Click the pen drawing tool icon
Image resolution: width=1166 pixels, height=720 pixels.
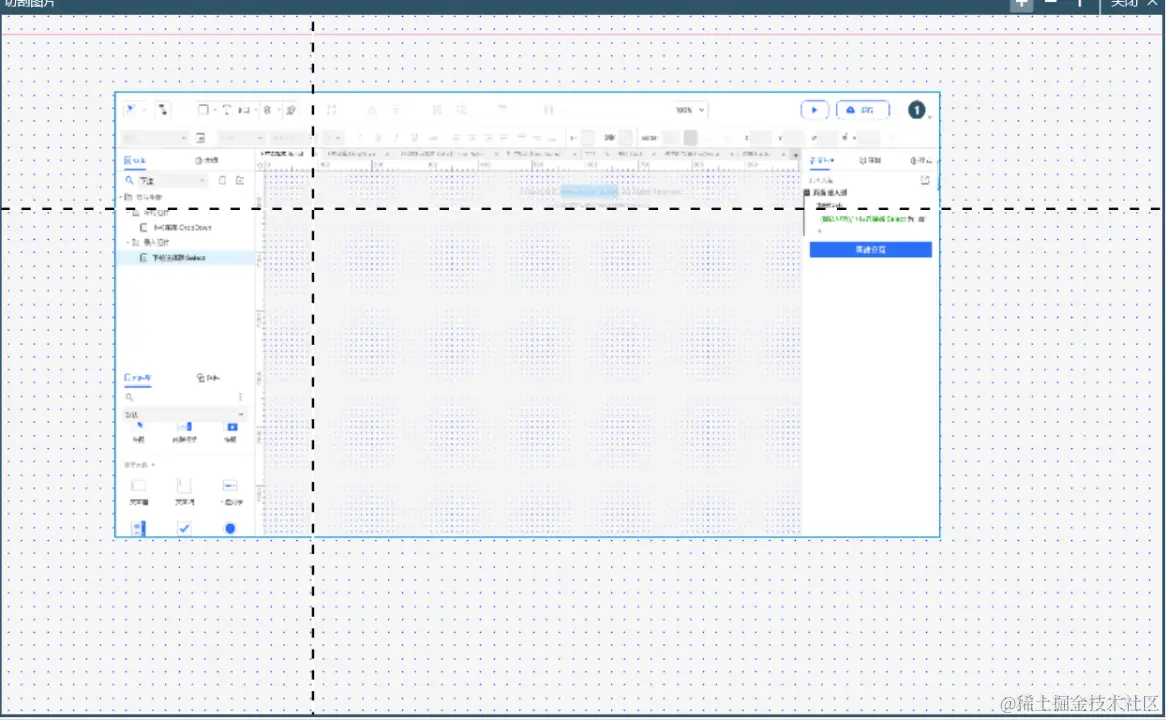pos(291,109)
